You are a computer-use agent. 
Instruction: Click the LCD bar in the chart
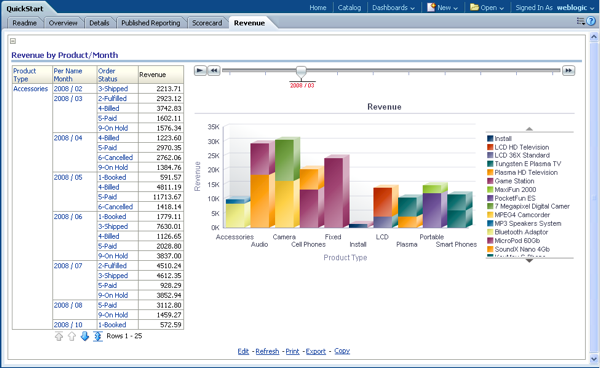(x=383, y=207)
